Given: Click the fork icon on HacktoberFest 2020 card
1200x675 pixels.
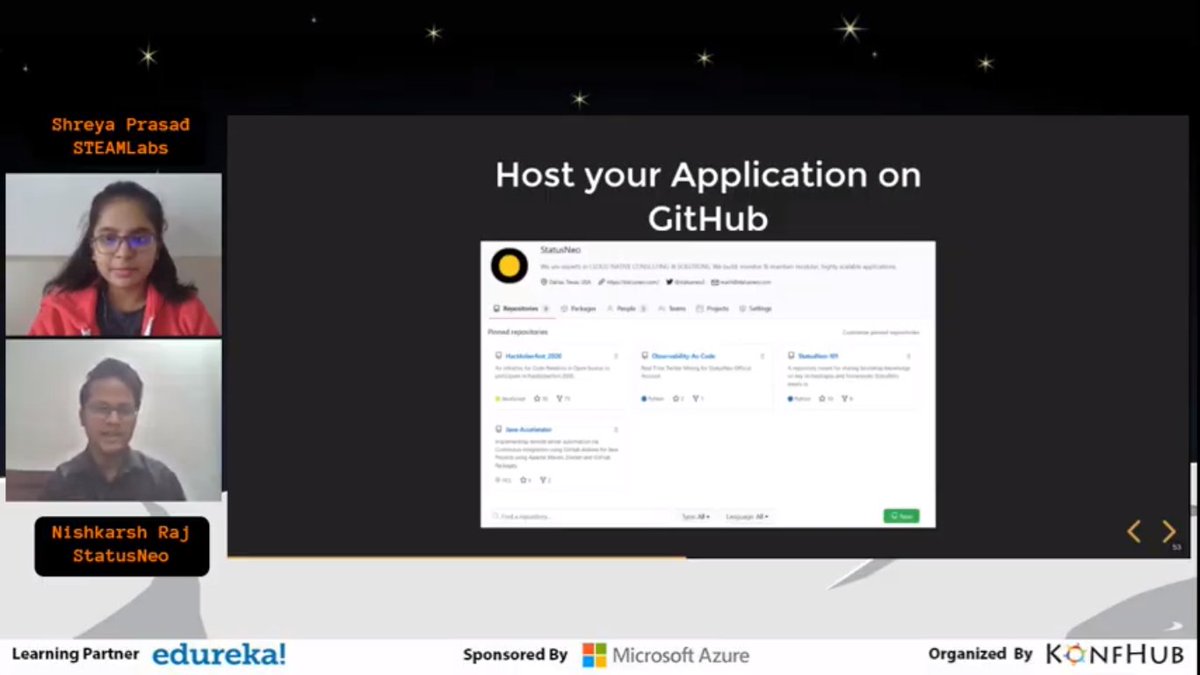Looking at the screenshot, I should pos(558,399).
